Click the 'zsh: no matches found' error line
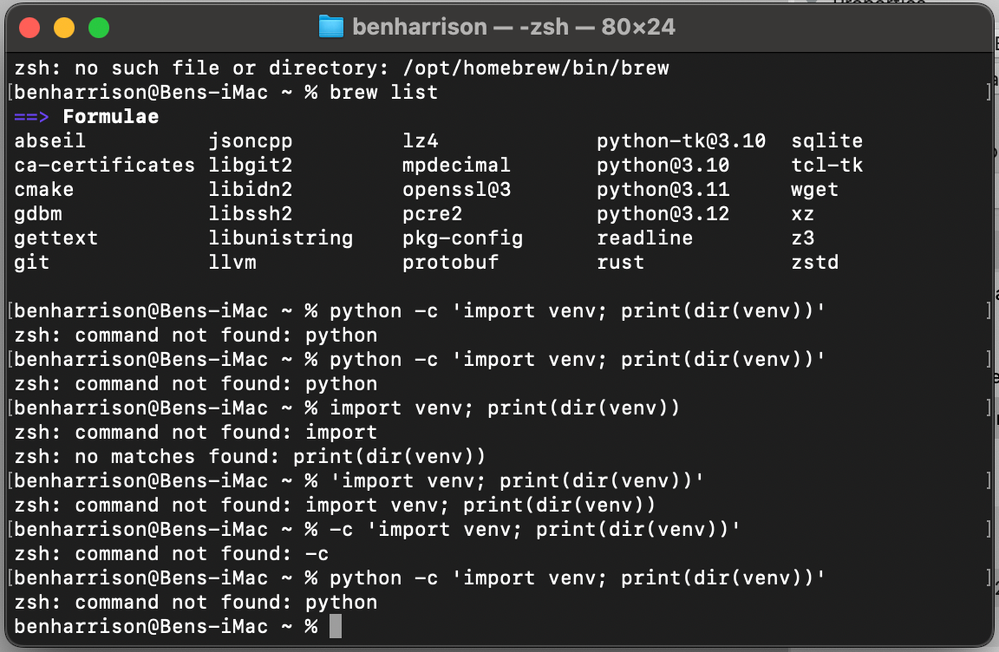This screenshot has height=652, width=999. (250, 456)
